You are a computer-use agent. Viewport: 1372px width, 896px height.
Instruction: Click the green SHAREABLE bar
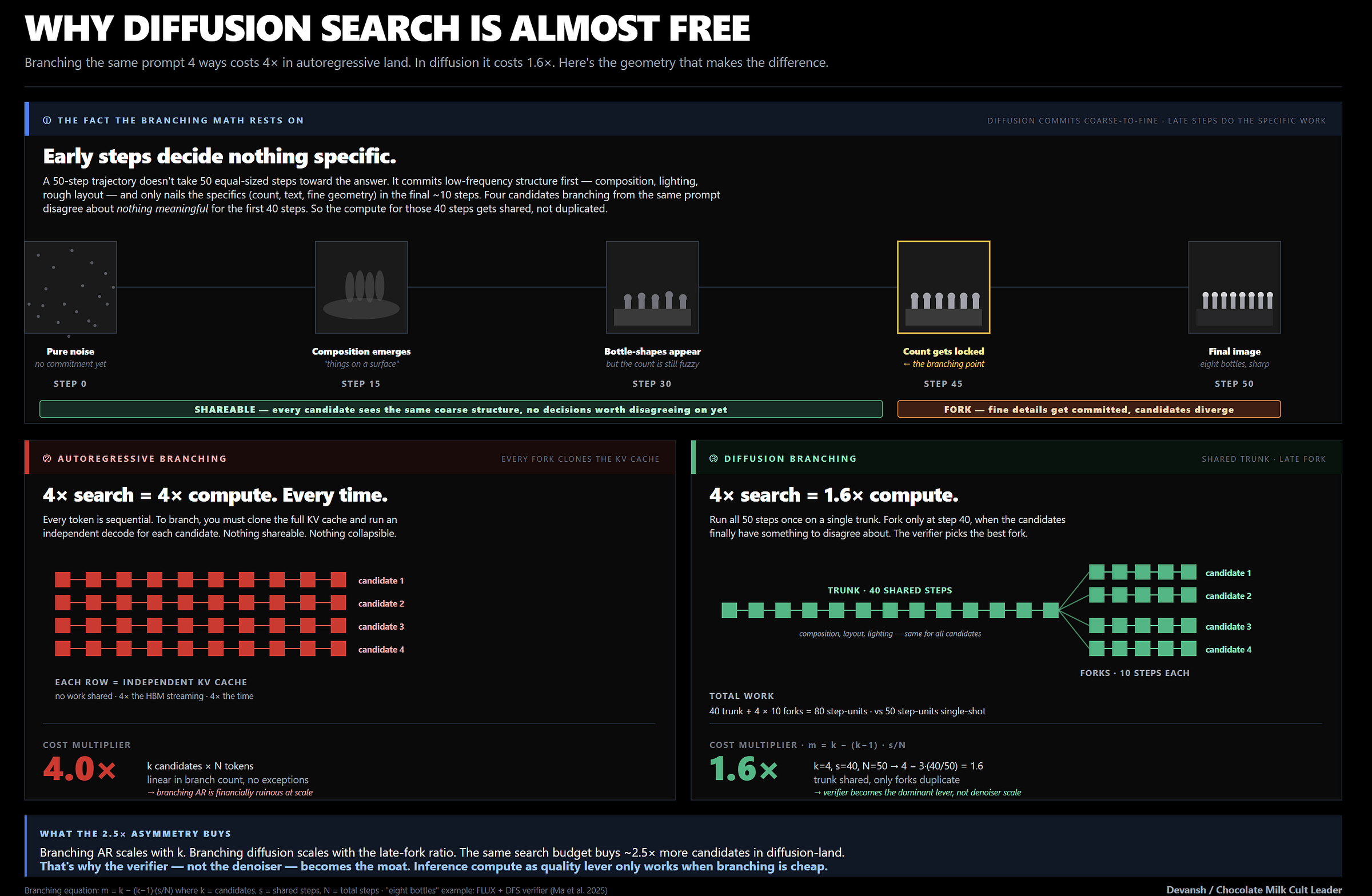460,409
